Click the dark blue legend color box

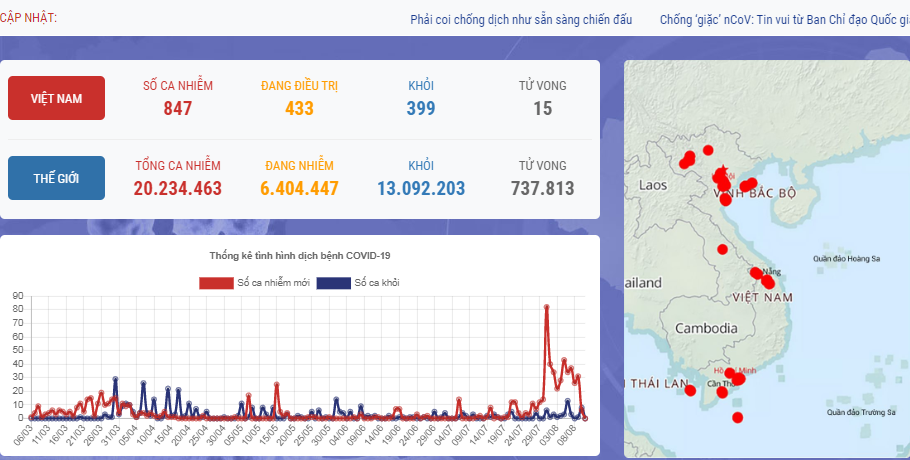point(333,283)
